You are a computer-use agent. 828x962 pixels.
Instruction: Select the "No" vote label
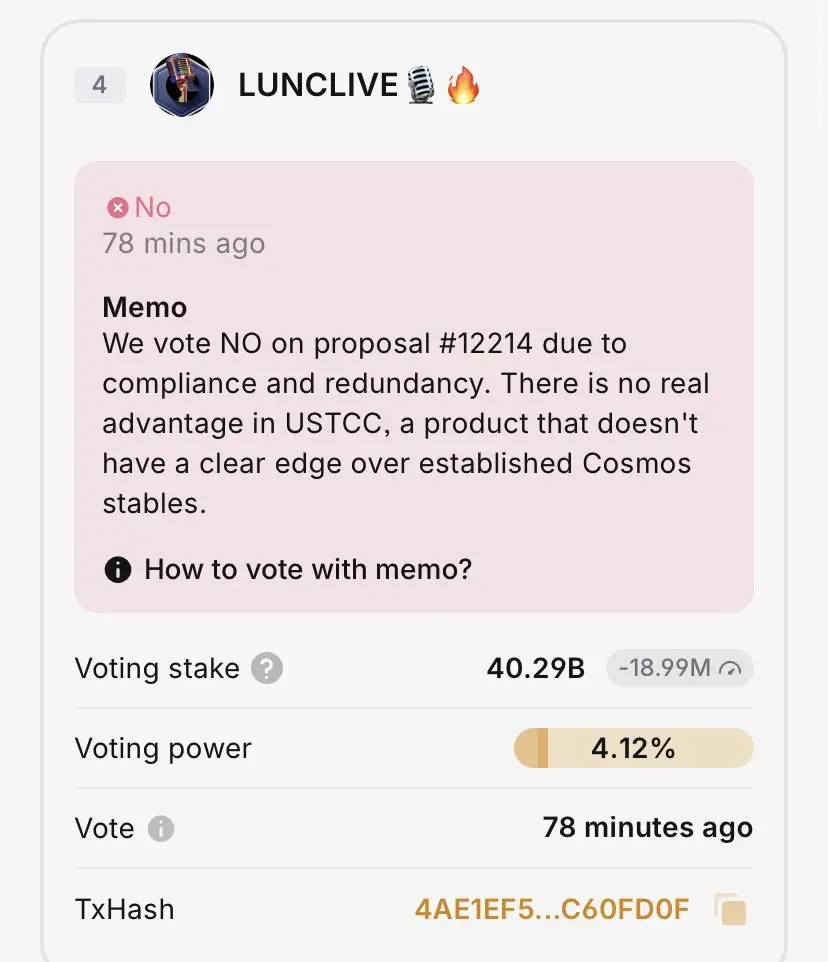point(153,208)
